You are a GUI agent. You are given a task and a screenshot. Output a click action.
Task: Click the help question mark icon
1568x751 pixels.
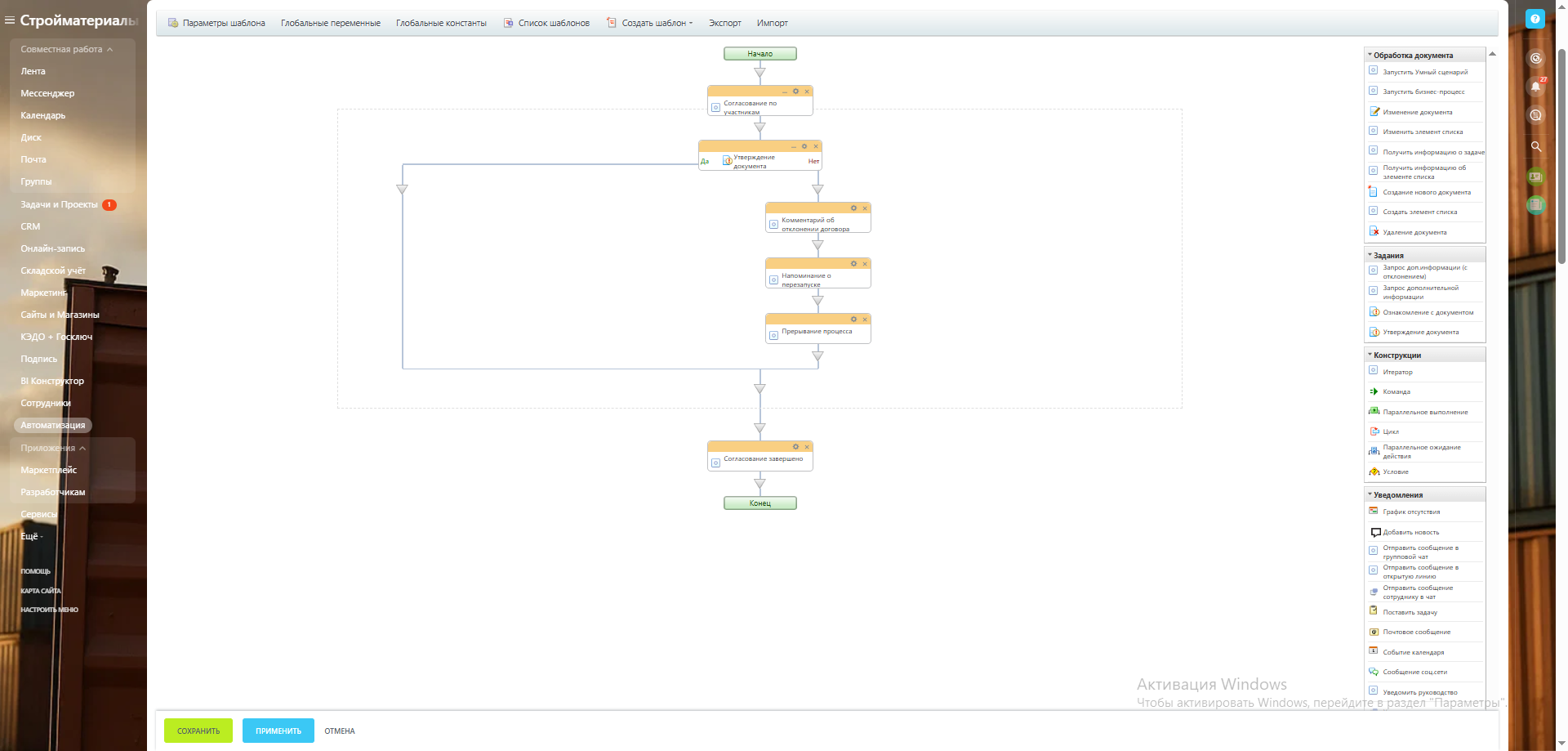pos(1535,19)
